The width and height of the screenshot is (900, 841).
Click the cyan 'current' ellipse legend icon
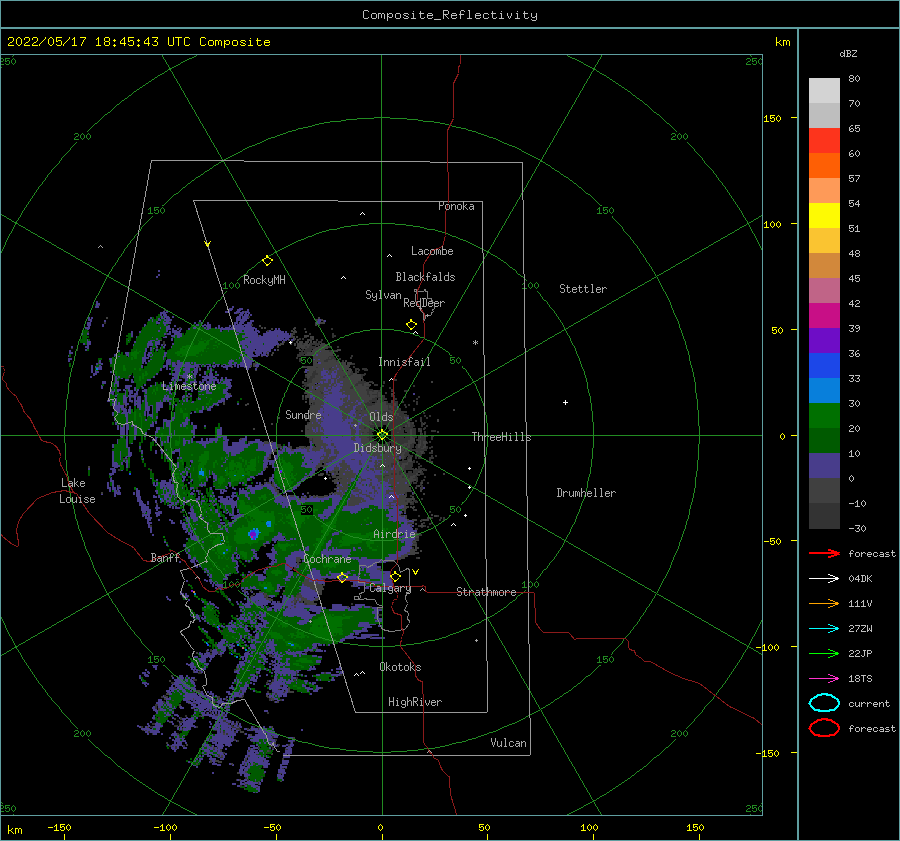coord(824,703)
